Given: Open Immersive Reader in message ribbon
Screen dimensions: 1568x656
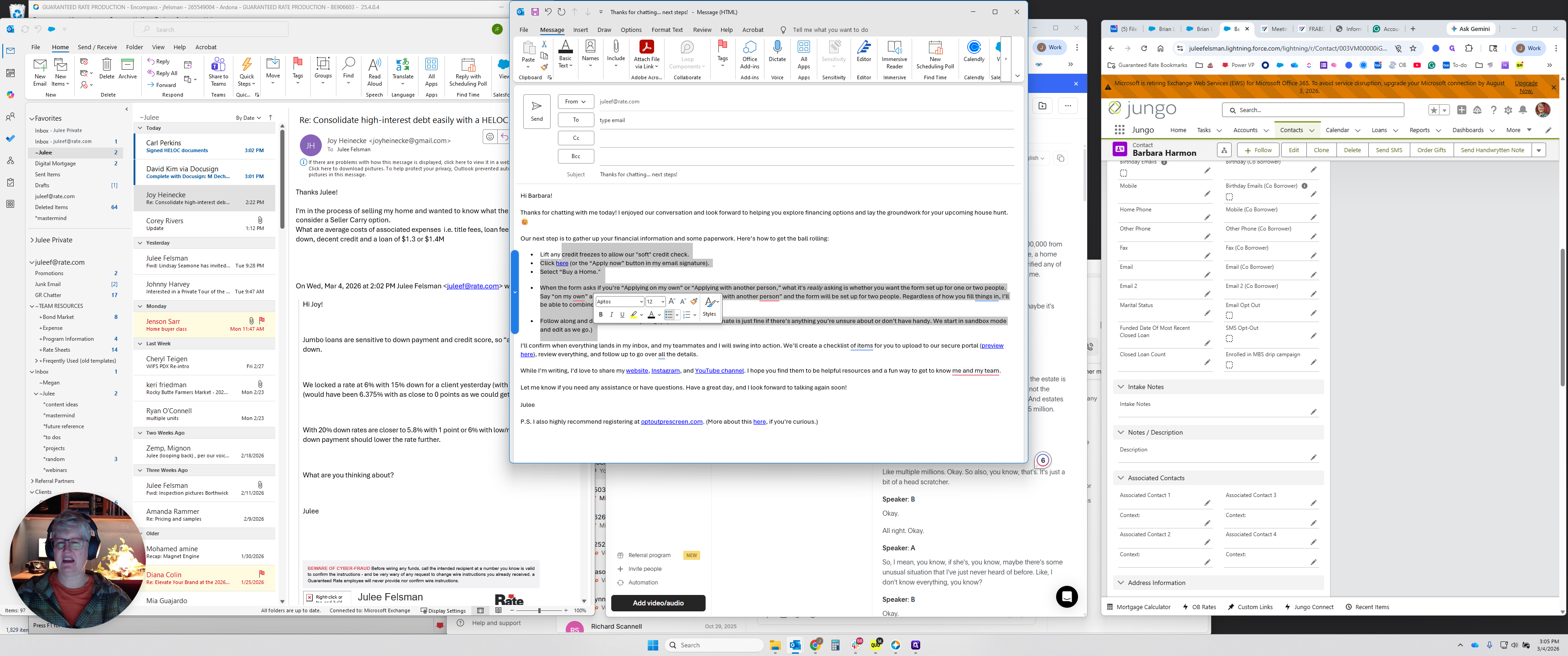Looking at the screenshot, I should coord(894,48).
